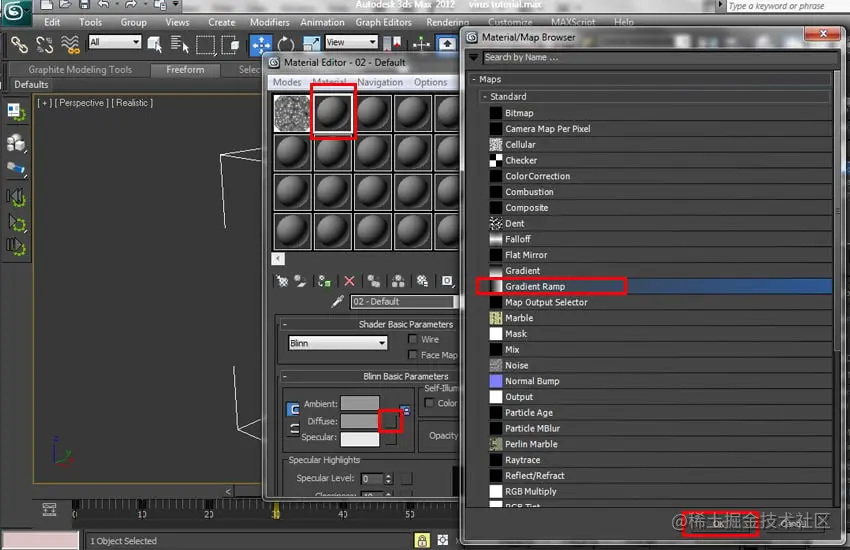The image size is (850, 550).
Task: Toggle the Ambient-Diffuse map lock button
Action: (x=405, y=410)
